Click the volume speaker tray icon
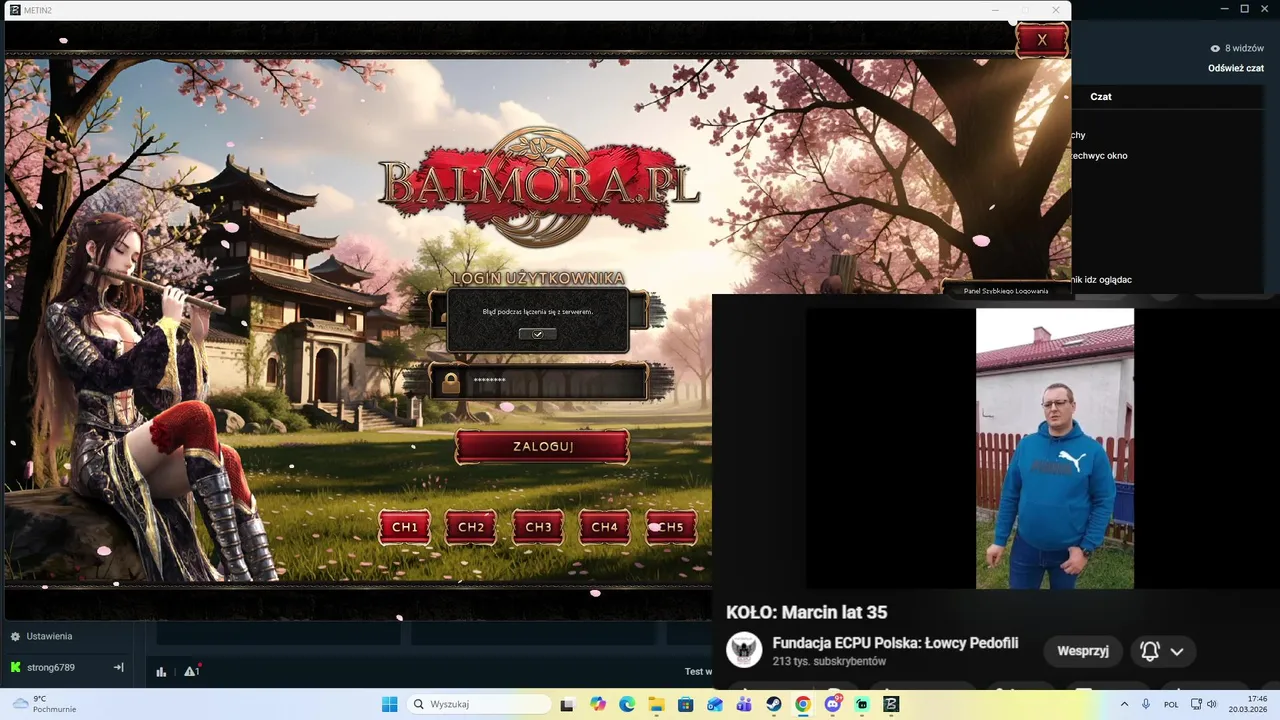Screen dimensions: 1280x720 [1212, 704]
